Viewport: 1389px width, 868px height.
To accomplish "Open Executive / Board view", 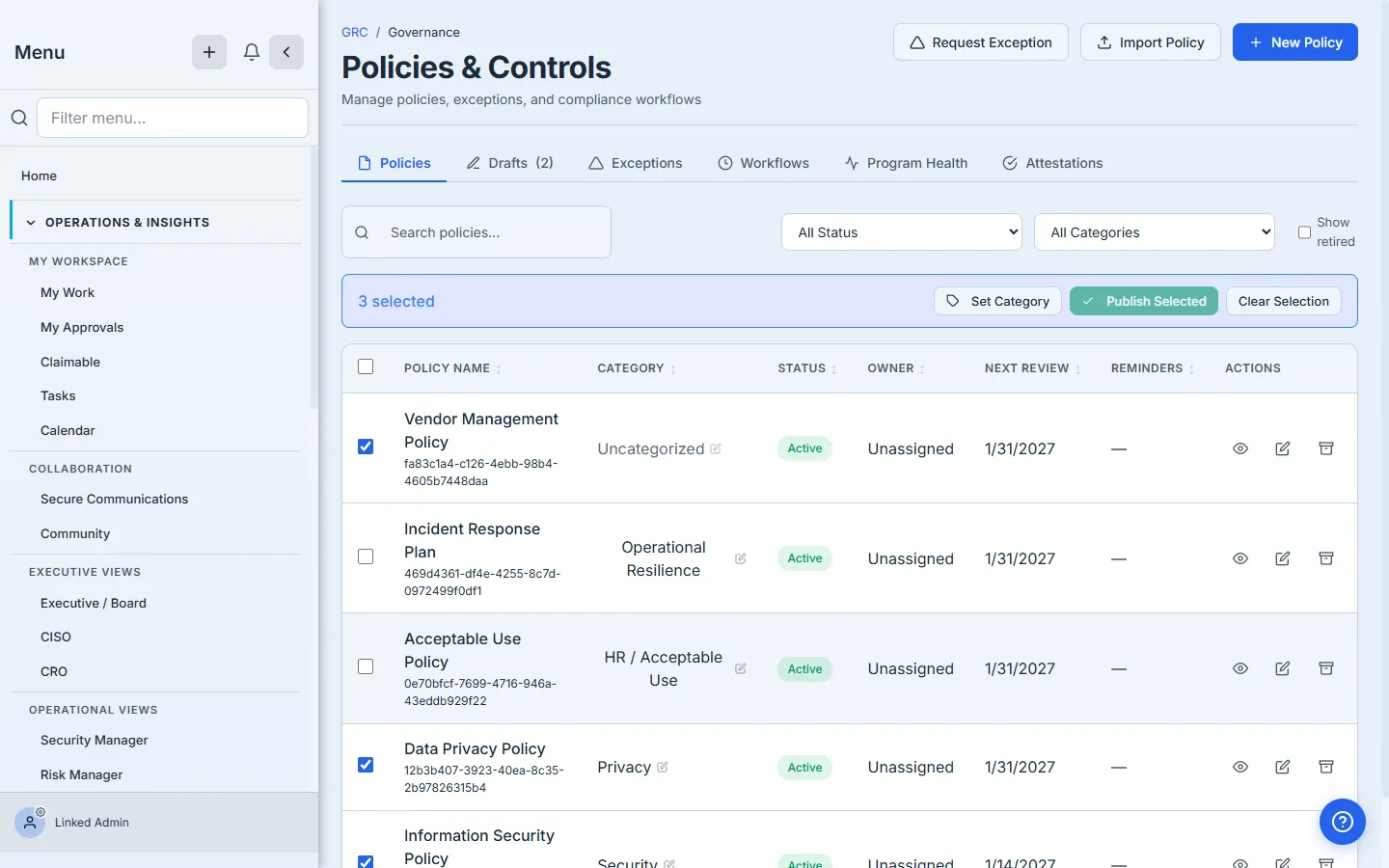I will [94, 603].
